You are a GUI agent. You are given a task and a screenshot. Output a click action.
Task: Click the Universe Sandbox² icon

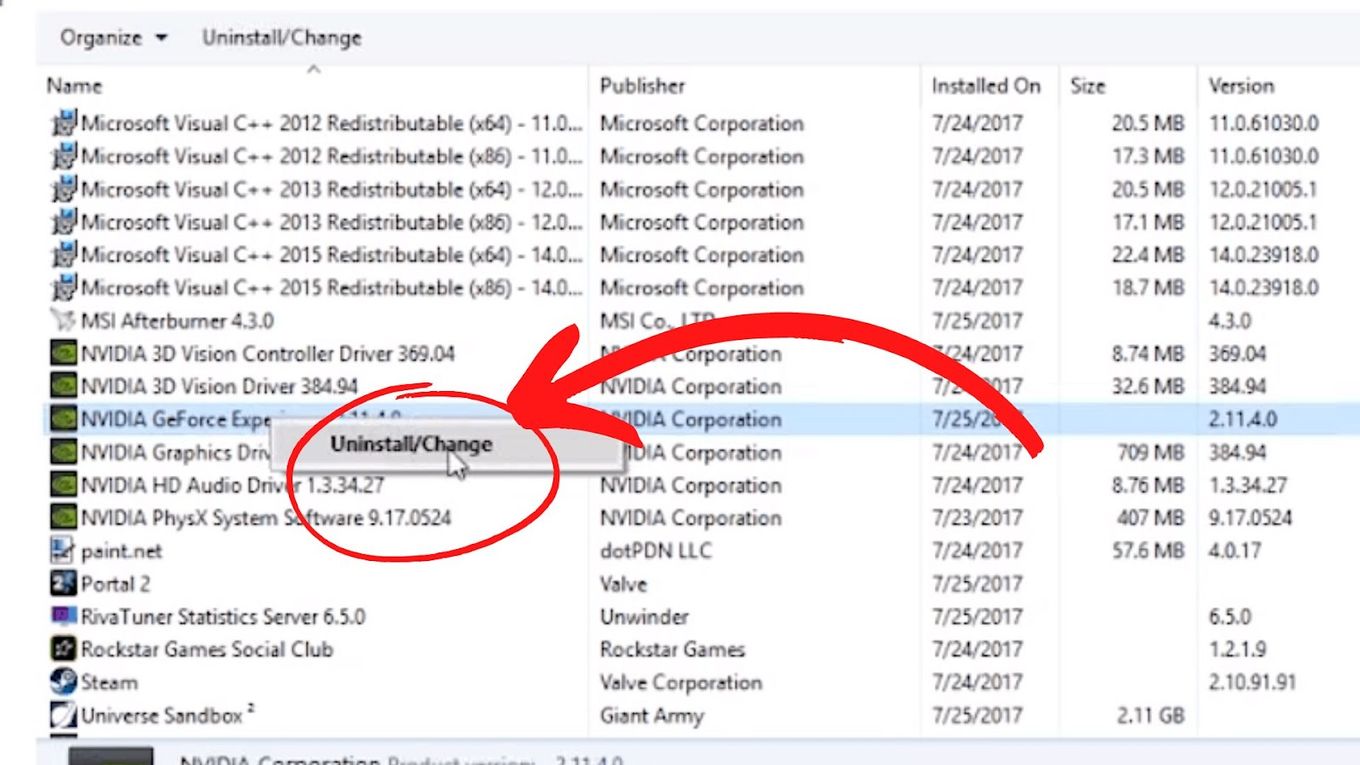pos(64,715)
